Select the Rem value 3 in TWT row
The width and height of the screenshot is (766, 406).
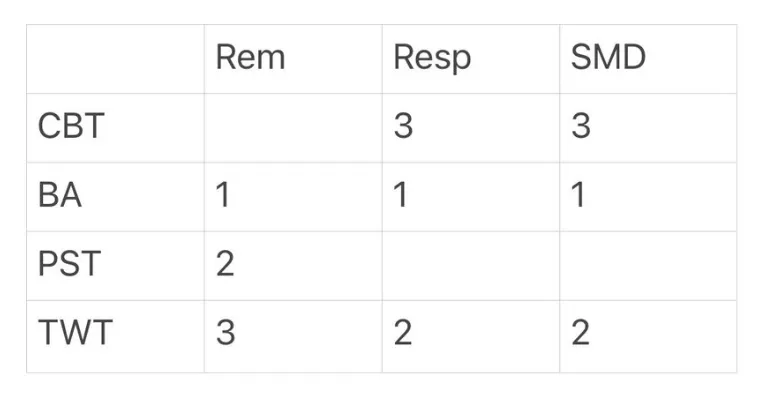[292, 334]
